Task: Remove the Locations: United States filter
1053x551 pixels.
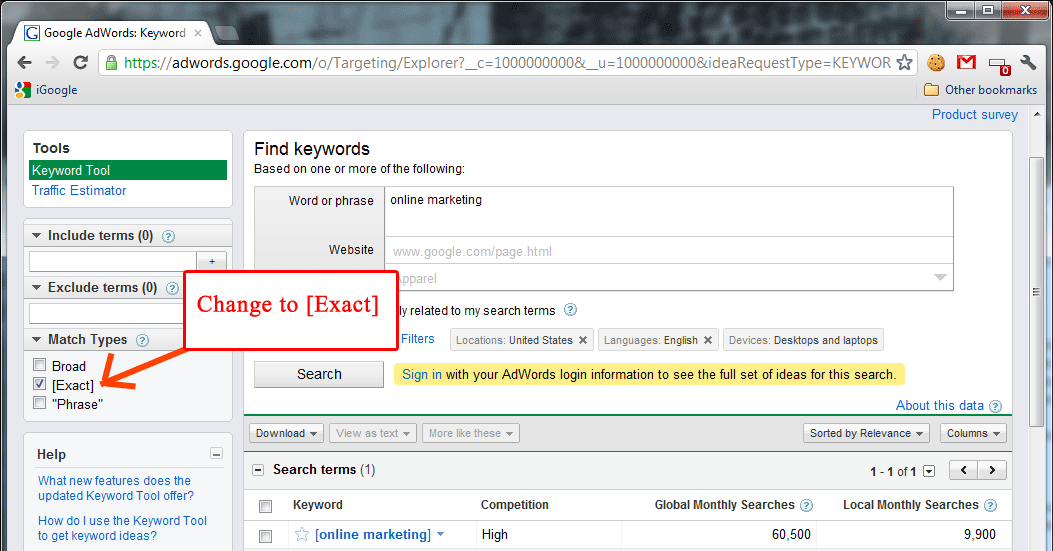Action: 582,340
